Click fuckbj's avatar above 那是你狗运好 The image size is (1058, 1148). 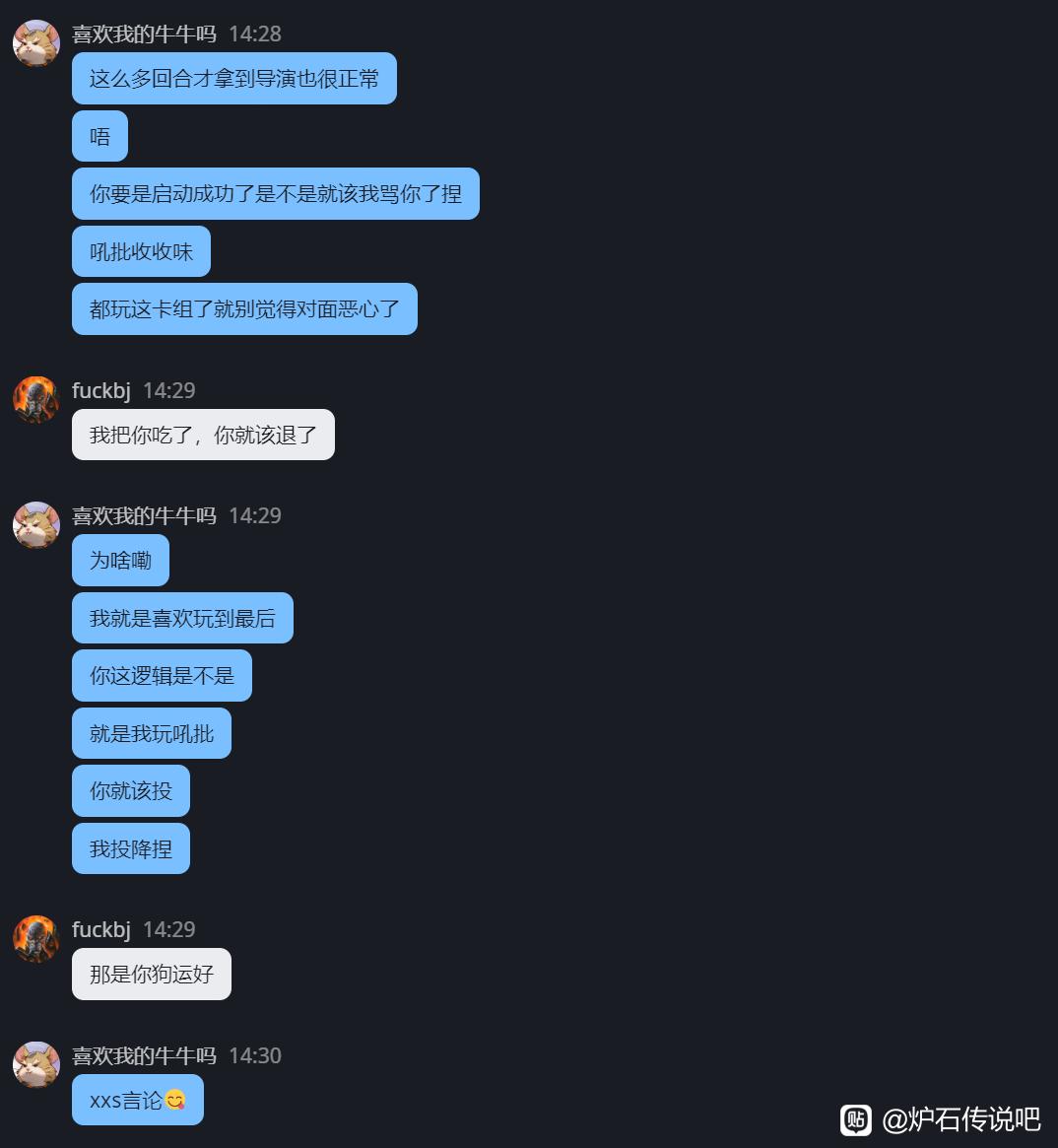click(x=36, y=939)
